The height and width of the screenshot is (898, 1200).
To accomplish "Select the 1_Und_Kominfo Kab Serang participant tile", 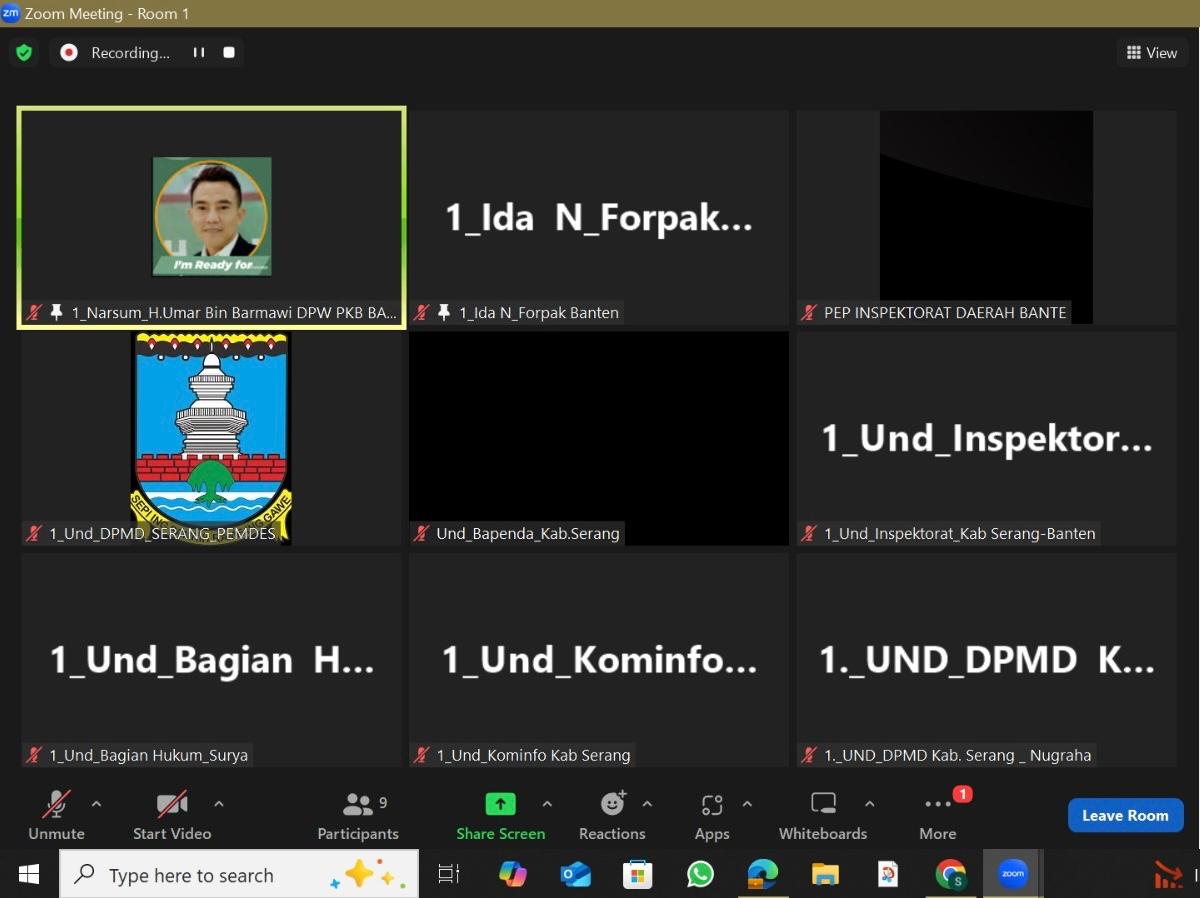I will point(598,660).
